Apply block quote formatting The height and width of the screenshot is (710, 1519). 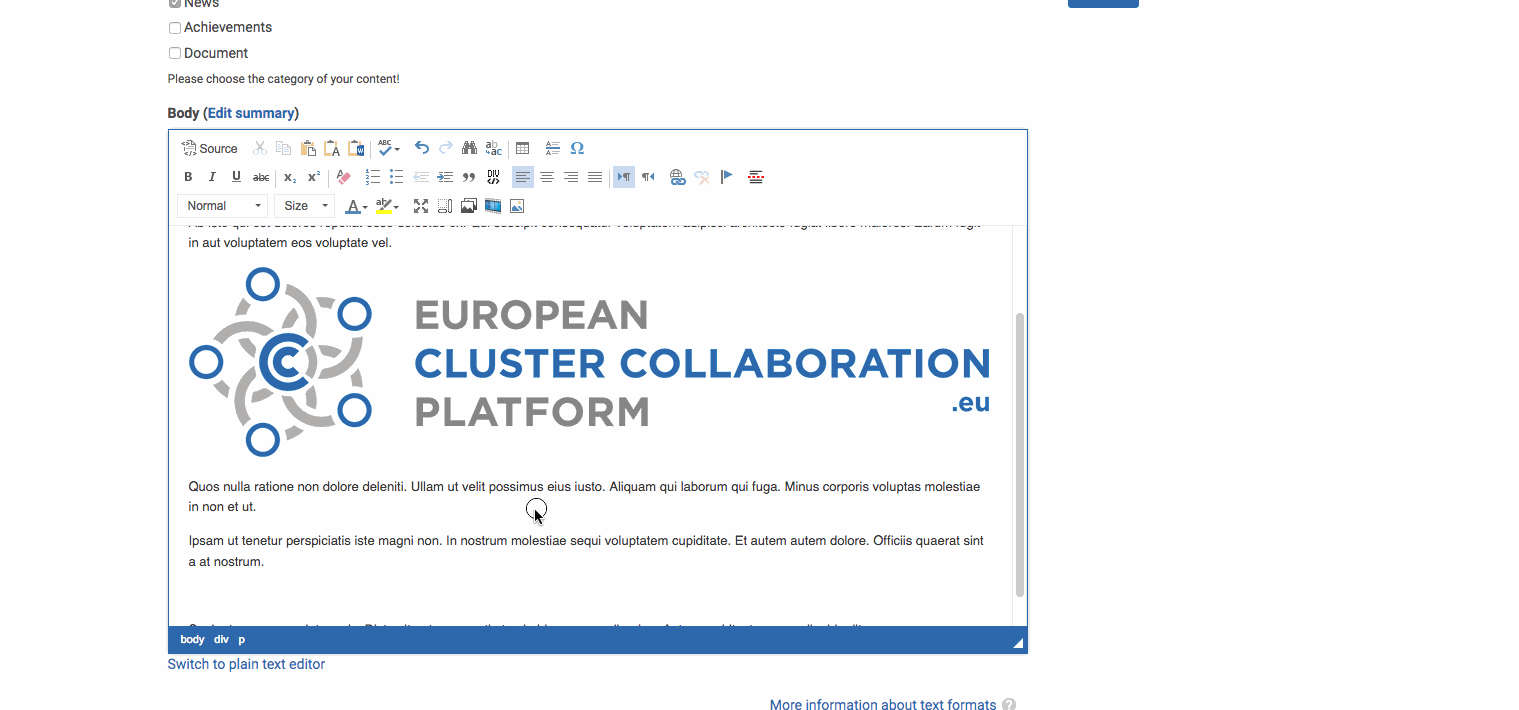[469, 177]
